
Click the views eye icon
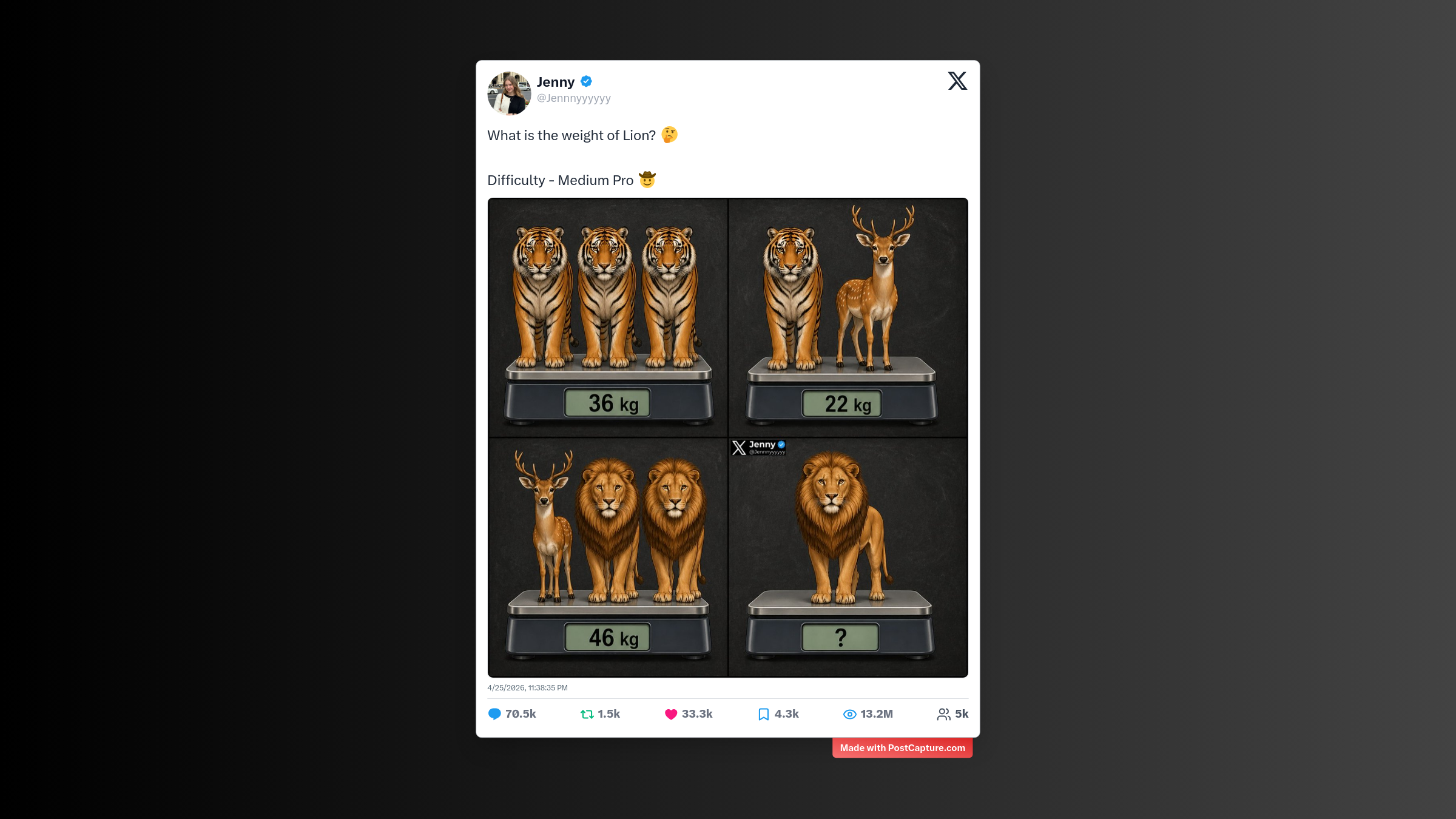click(849, 714)
